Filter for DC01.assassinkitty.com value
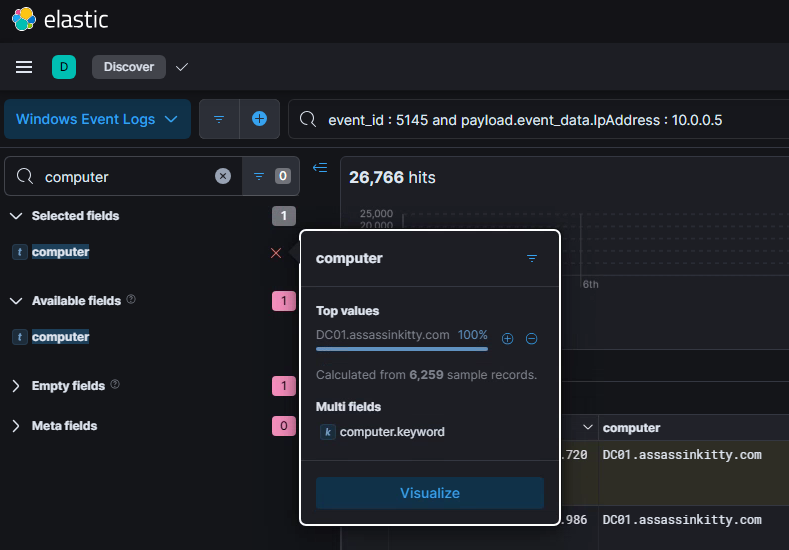This screenshot has height=550, width=789. click(x=507, y=339)
